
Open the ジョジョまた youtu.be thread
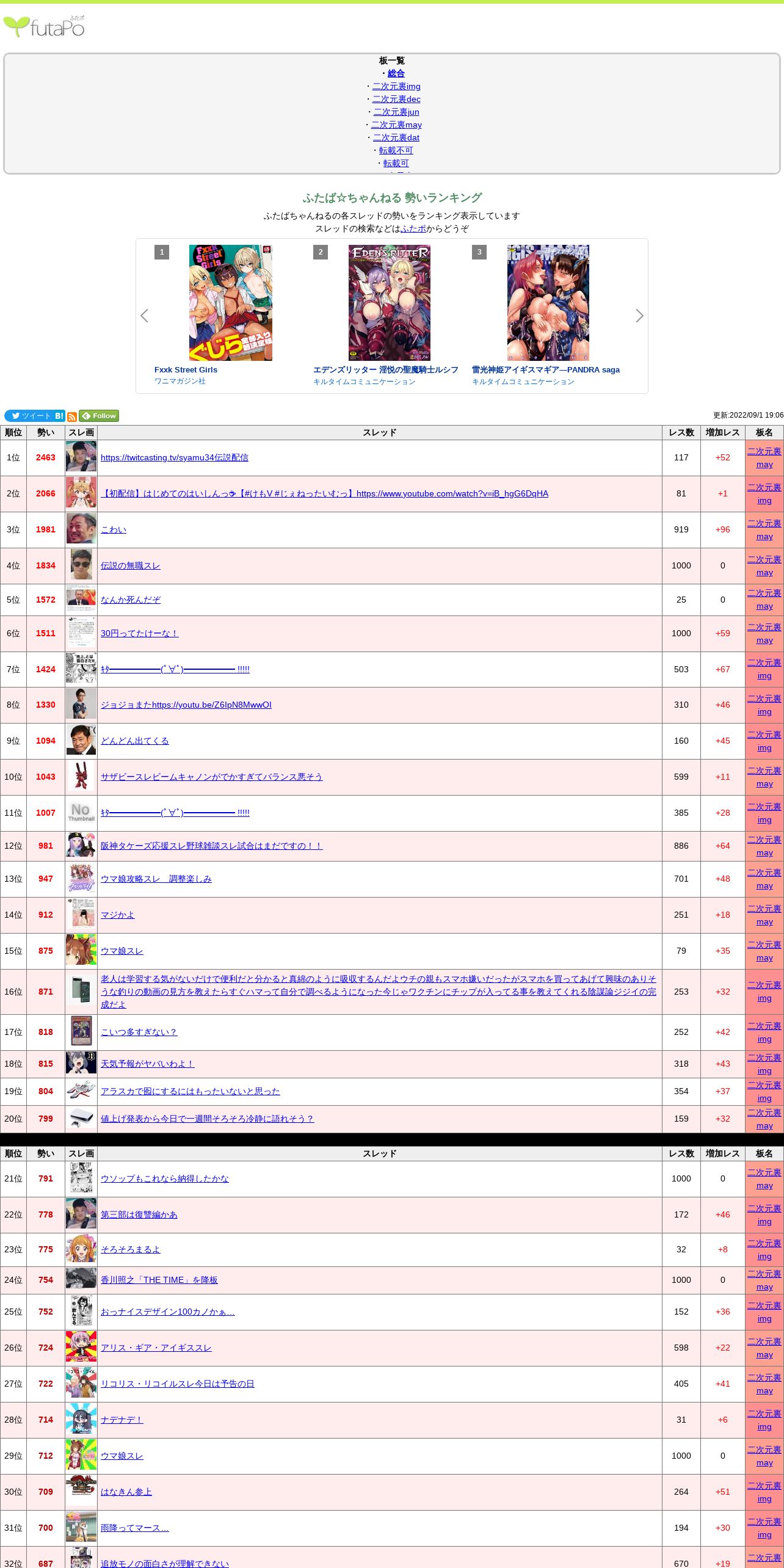coord(186,705)
